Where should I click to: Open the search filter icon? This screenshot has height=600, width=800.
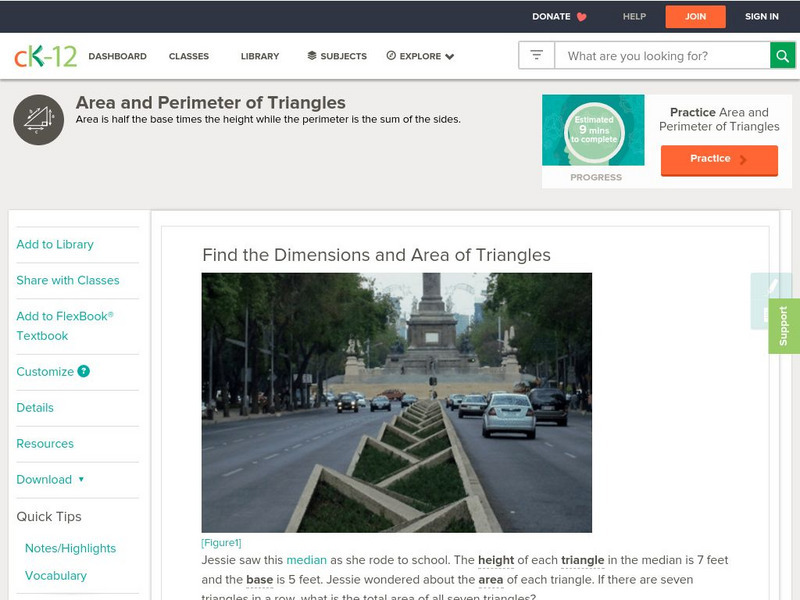click(536, 55)
